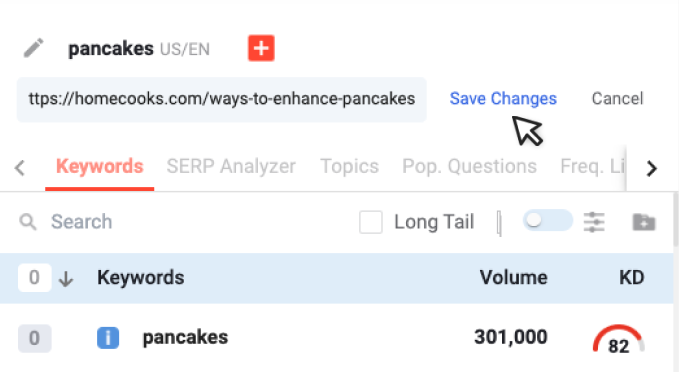
Task: Click the blue info icon beside pancakes
Action: pos(108,338)
